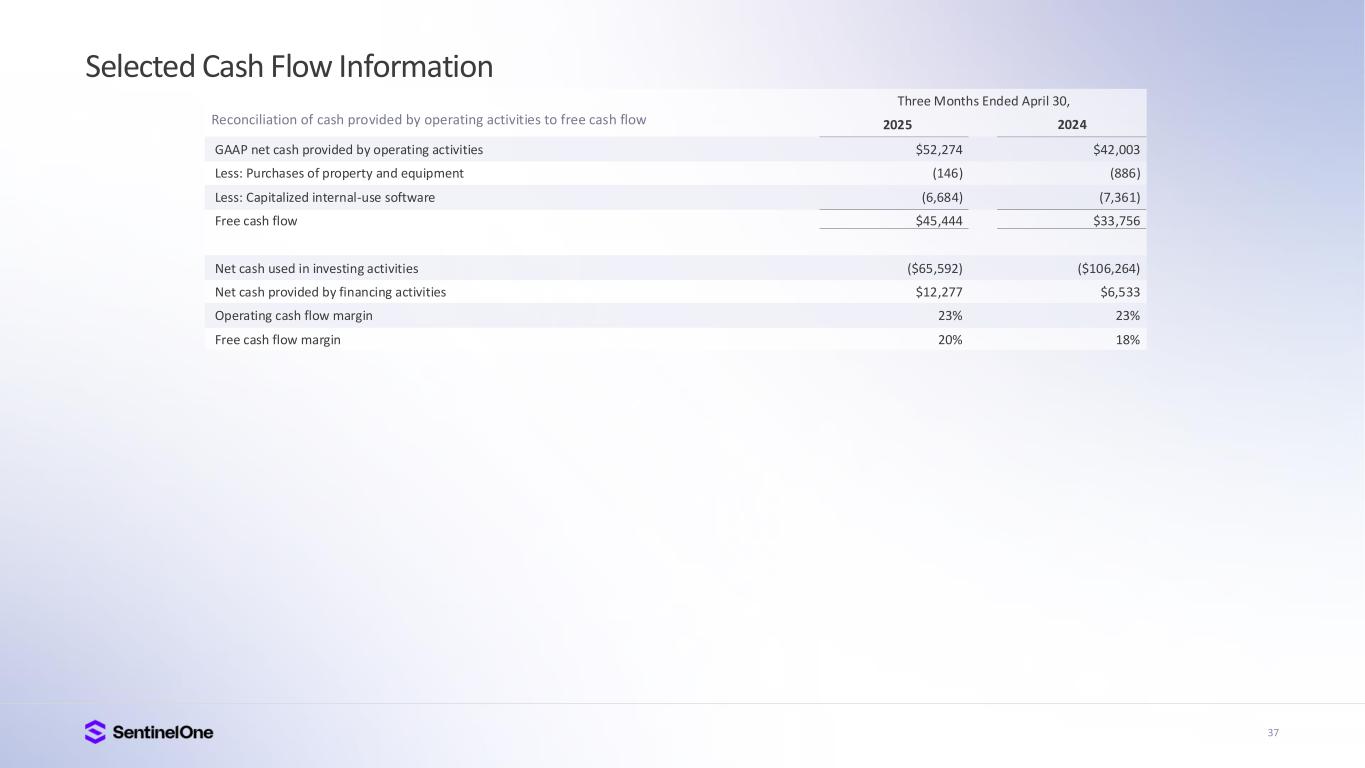Screen dimensions: 1365x768
Task: Click the Reconciliation of cash provided table heading
Action: click(x=428, y=120)
